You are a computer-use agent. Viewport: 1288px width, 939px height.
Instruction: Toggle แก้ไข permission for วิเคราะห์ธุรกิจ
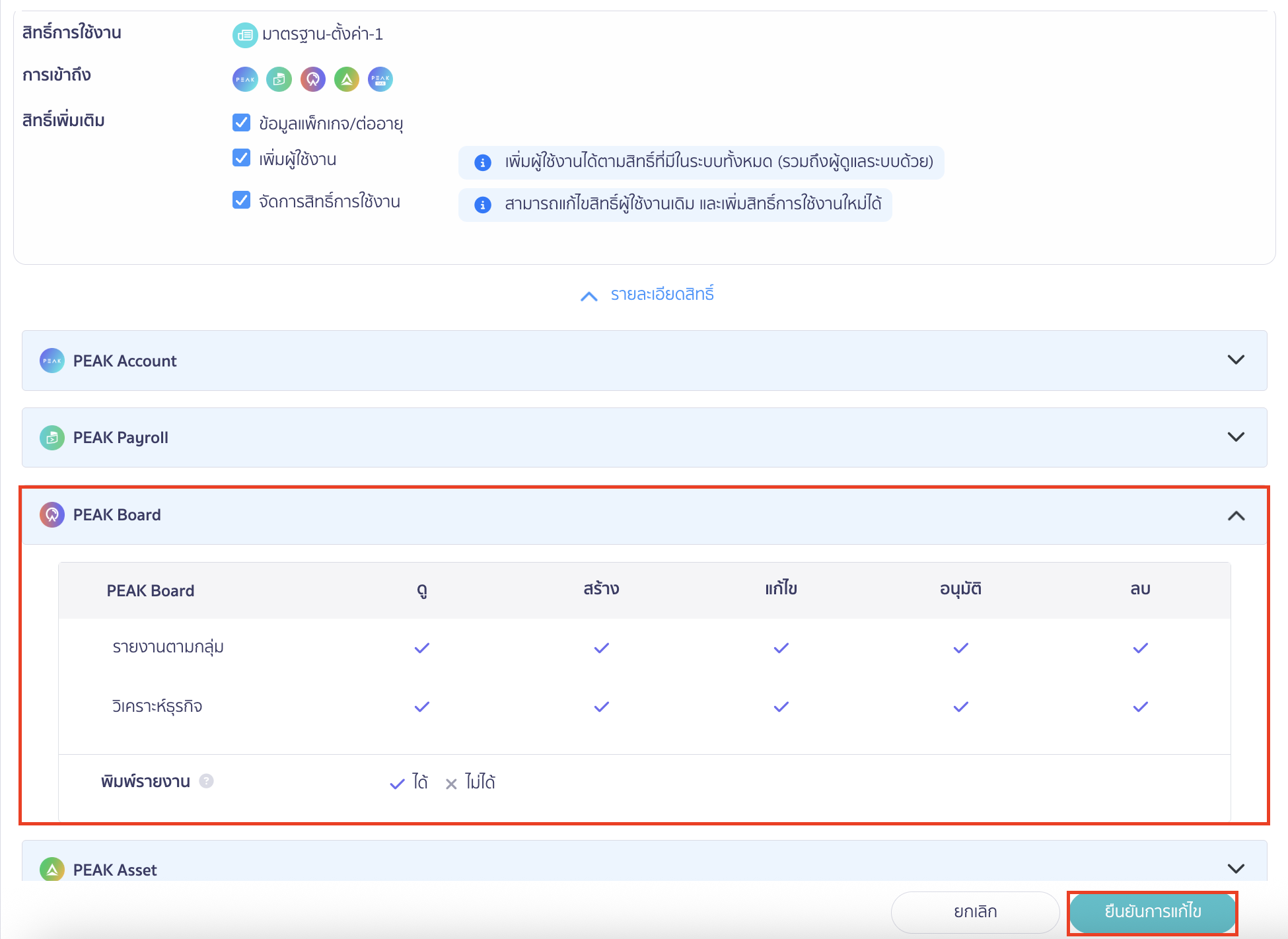[x=781, y=707]
